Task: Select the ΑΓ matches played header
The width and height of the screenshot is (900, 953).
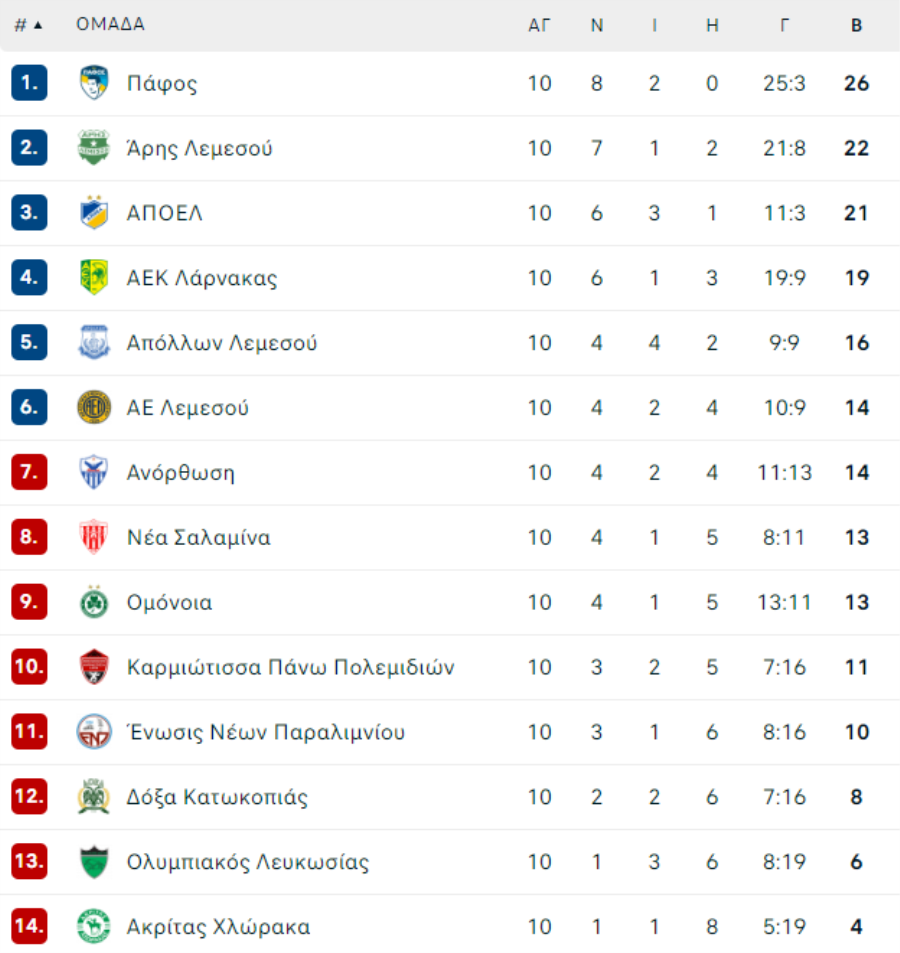Action: click(x=539, y=26)
